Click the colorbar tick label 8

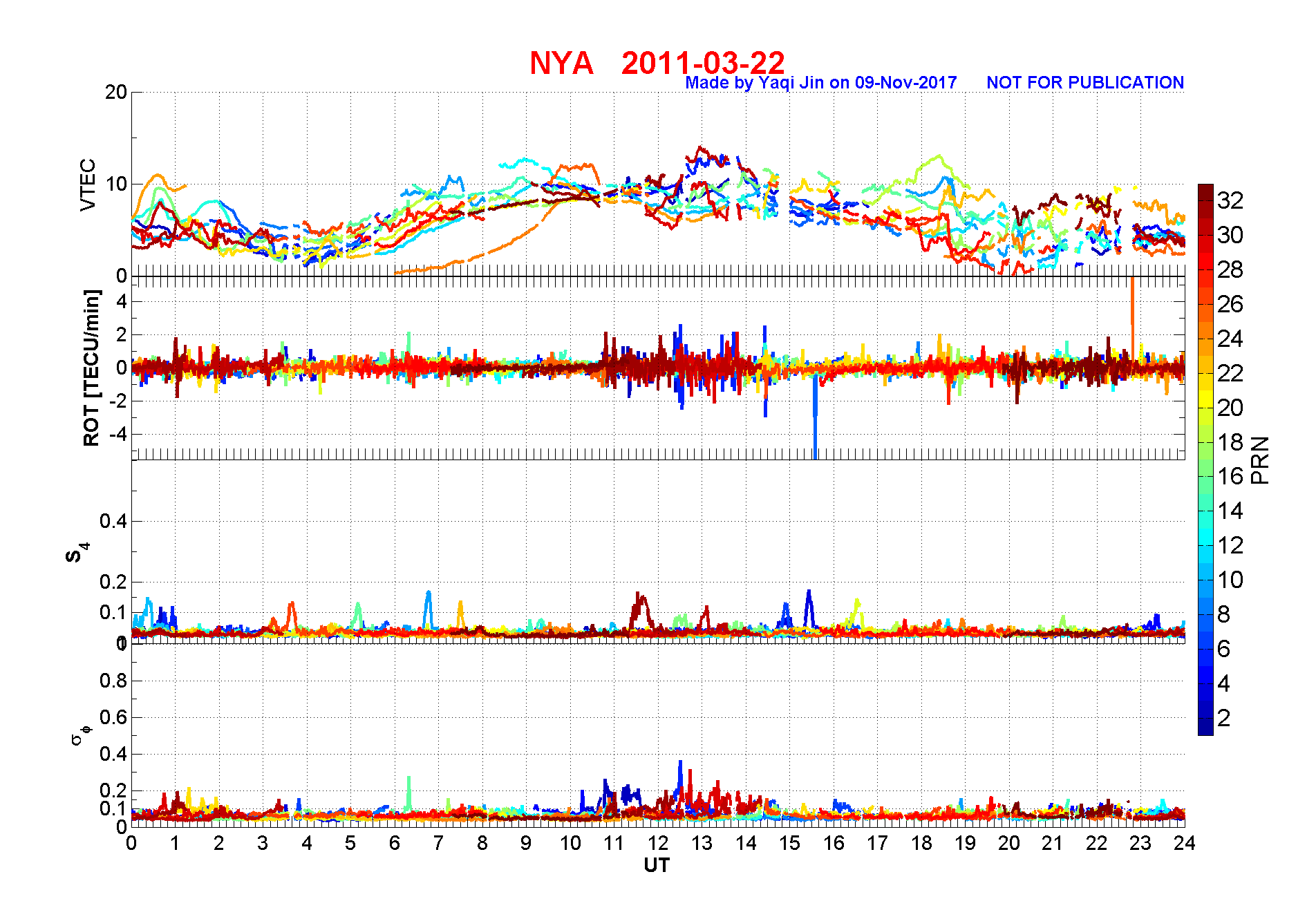point(1223,614)
